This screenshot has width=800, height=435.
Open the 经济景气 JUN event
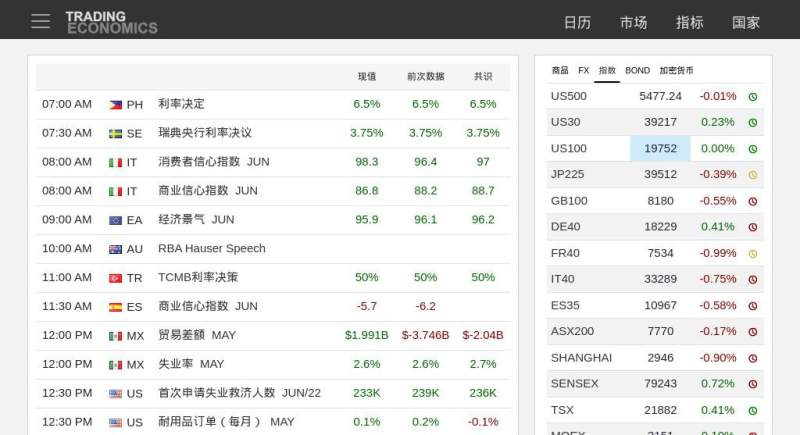(x=196, y=219)
